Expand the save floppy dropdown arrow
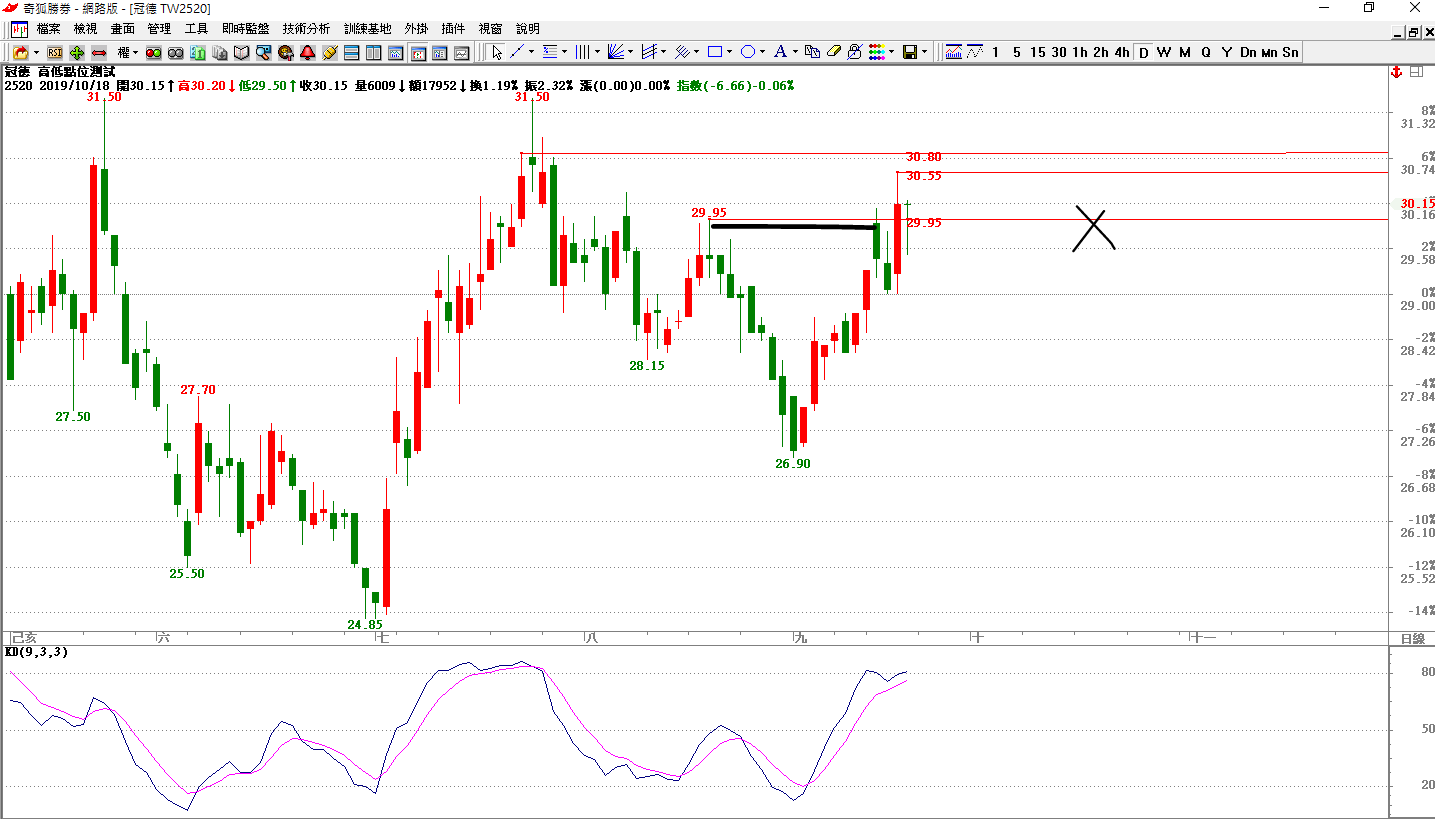 (x=924, y=52)
